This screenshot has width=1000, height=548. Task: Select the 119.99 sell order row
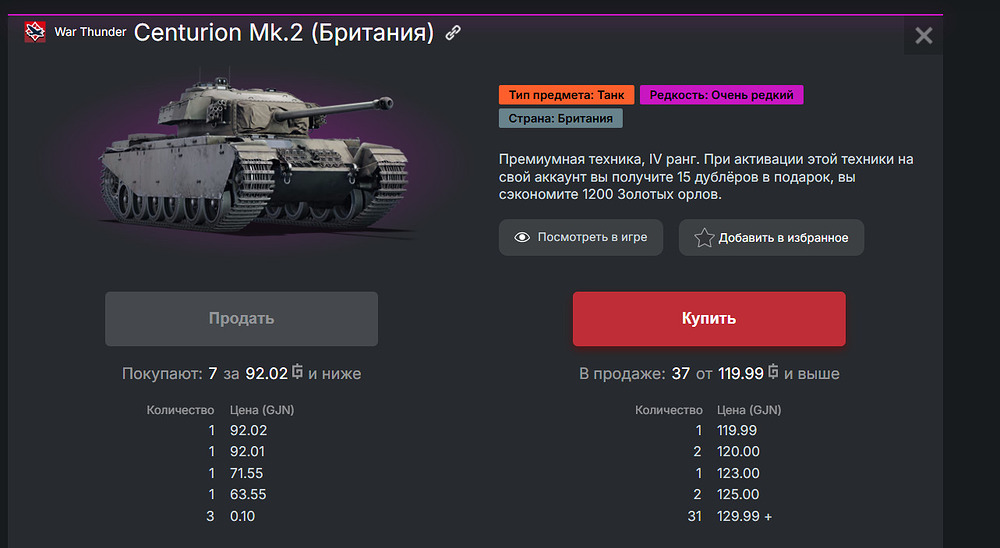pyautogui.click(x=708, y=431)
